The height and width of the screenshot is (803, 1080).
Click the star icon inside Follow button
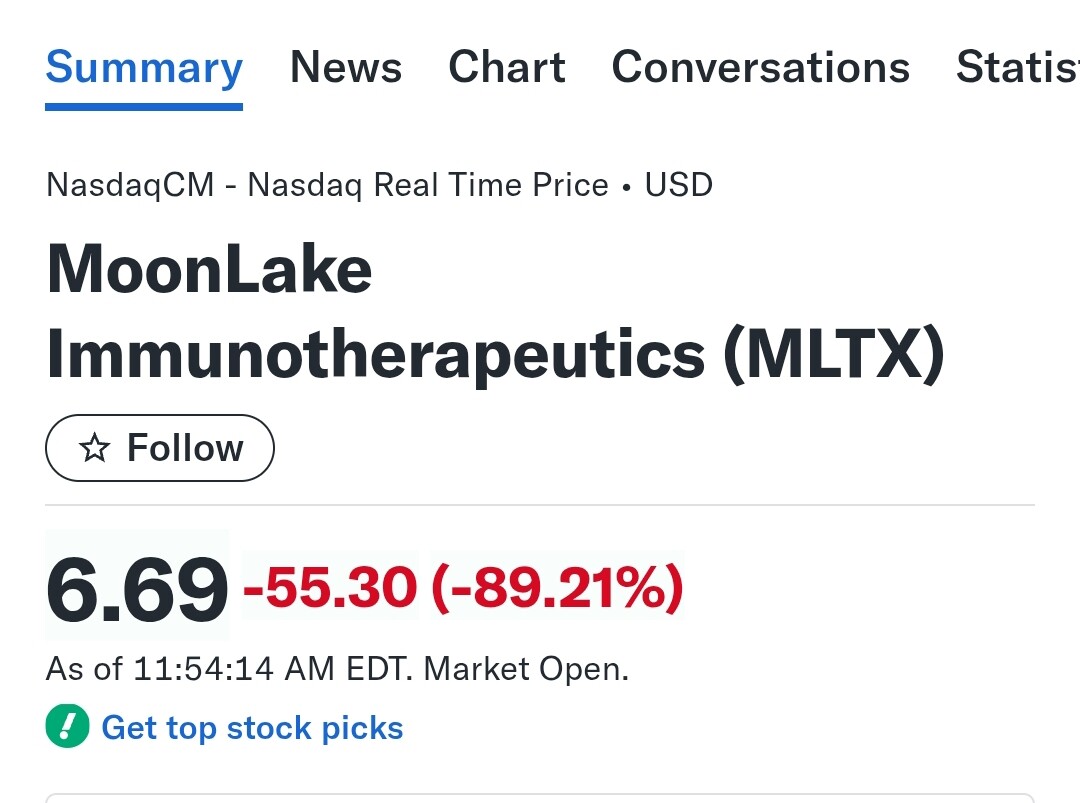click(x=94, y=449)
